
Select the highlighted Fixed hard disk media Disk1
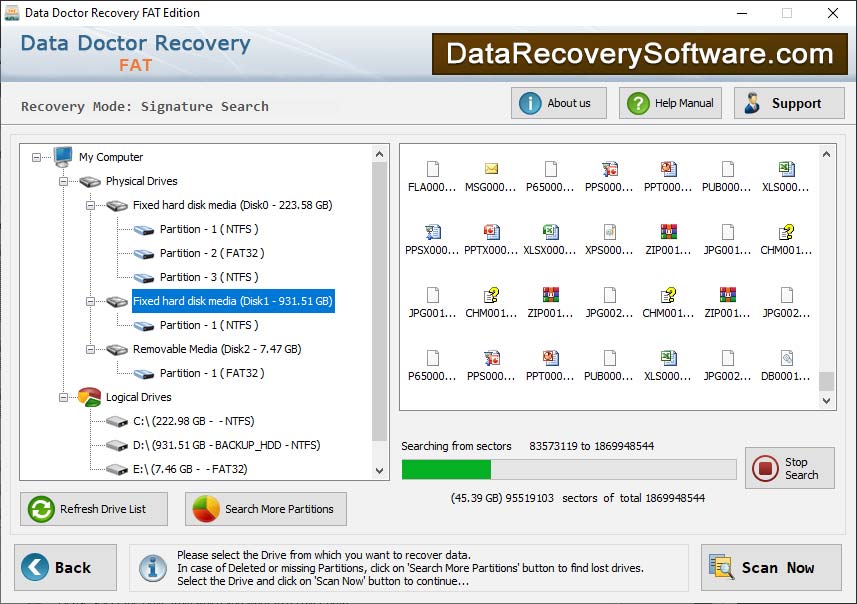pyautogui.click(x=233, y=301)
